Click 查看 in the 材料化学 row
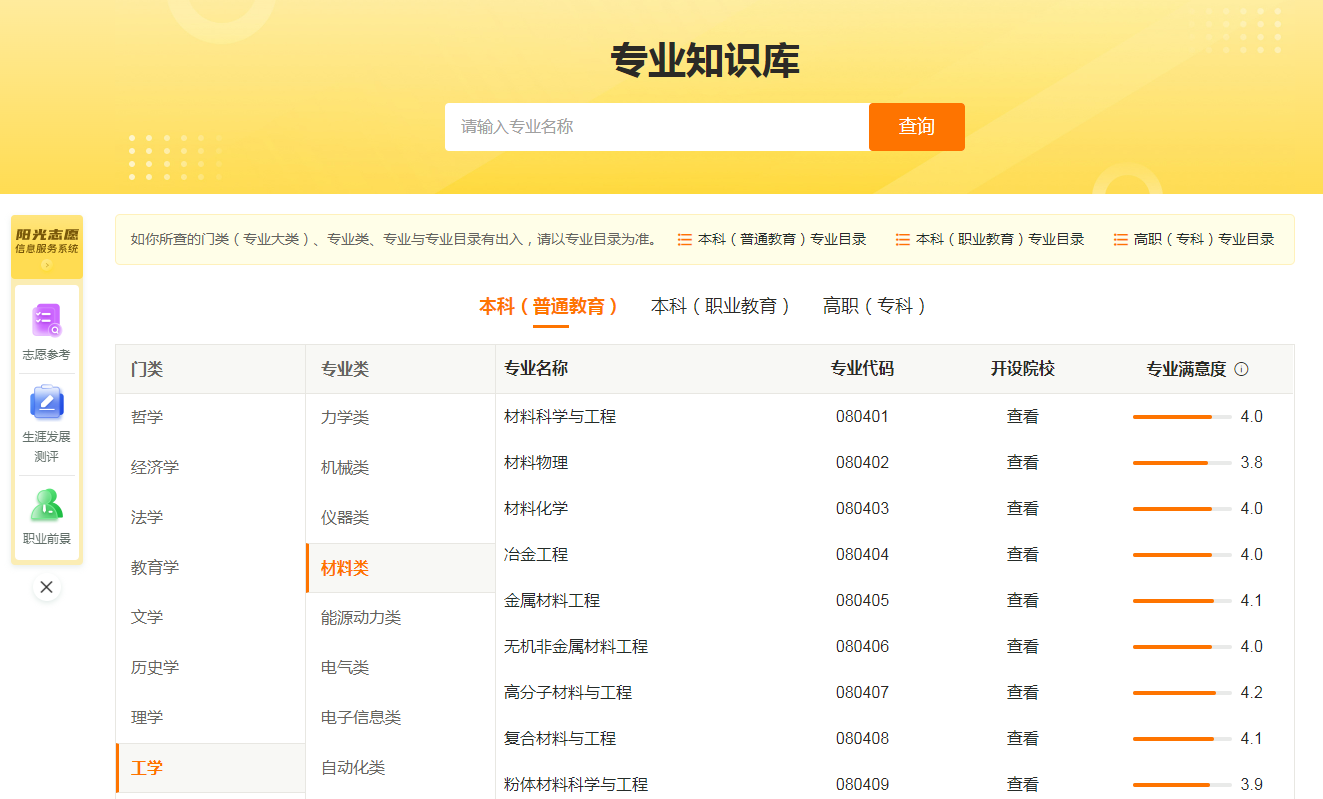This screenshot has width=1323, height=799. pyautogui.click(x=1023, y=509)
